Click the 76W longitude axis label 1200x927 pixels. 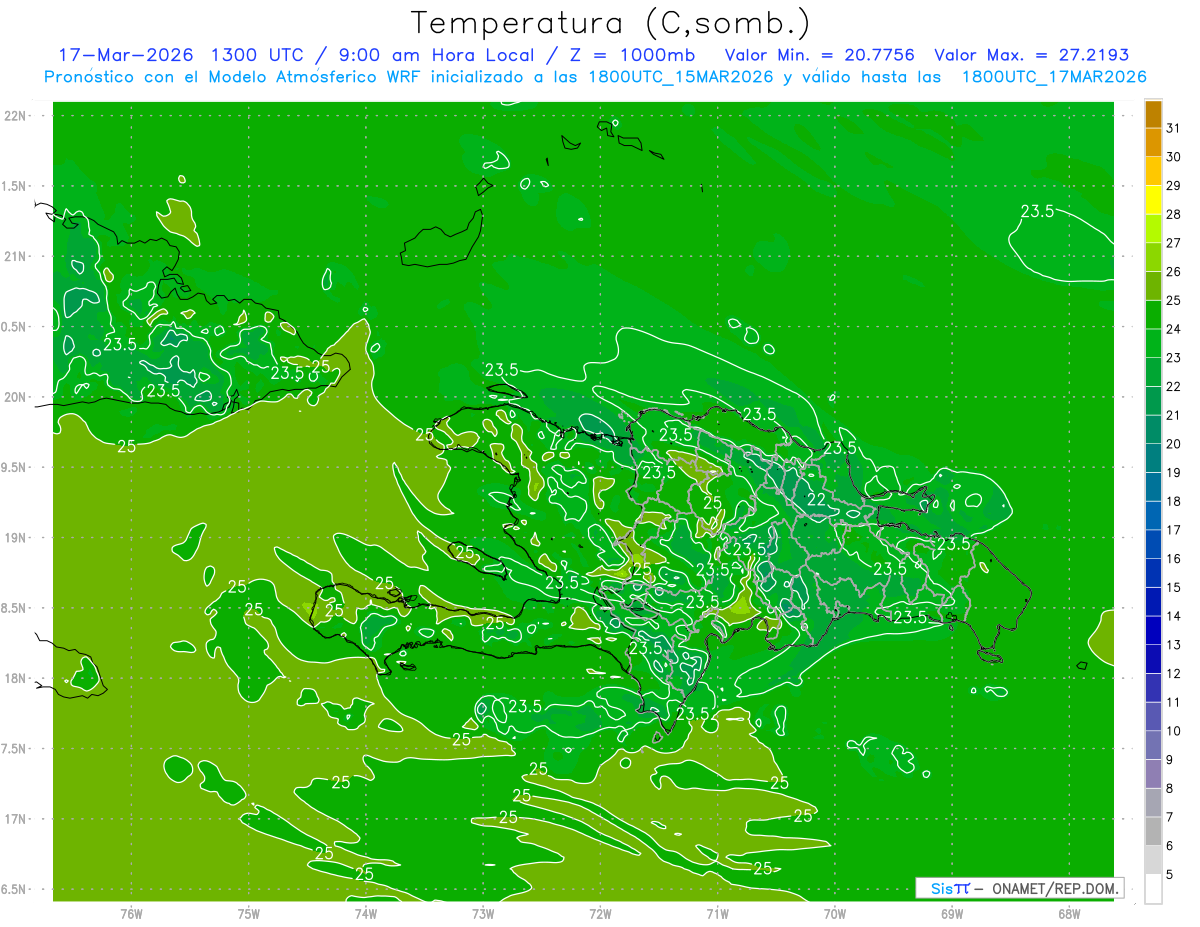click(131, 914)
